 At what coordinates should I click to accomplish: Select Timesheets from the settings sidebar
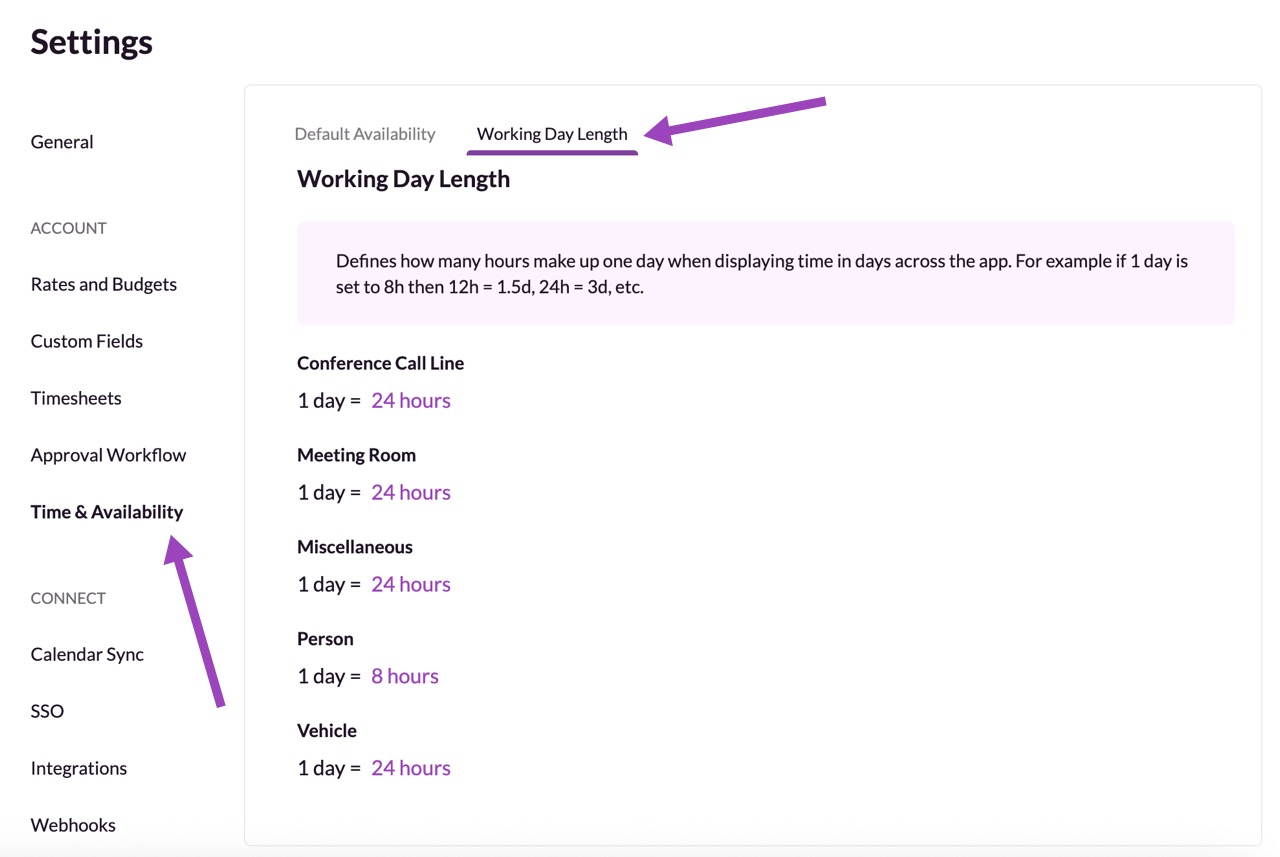pos(76,398)
